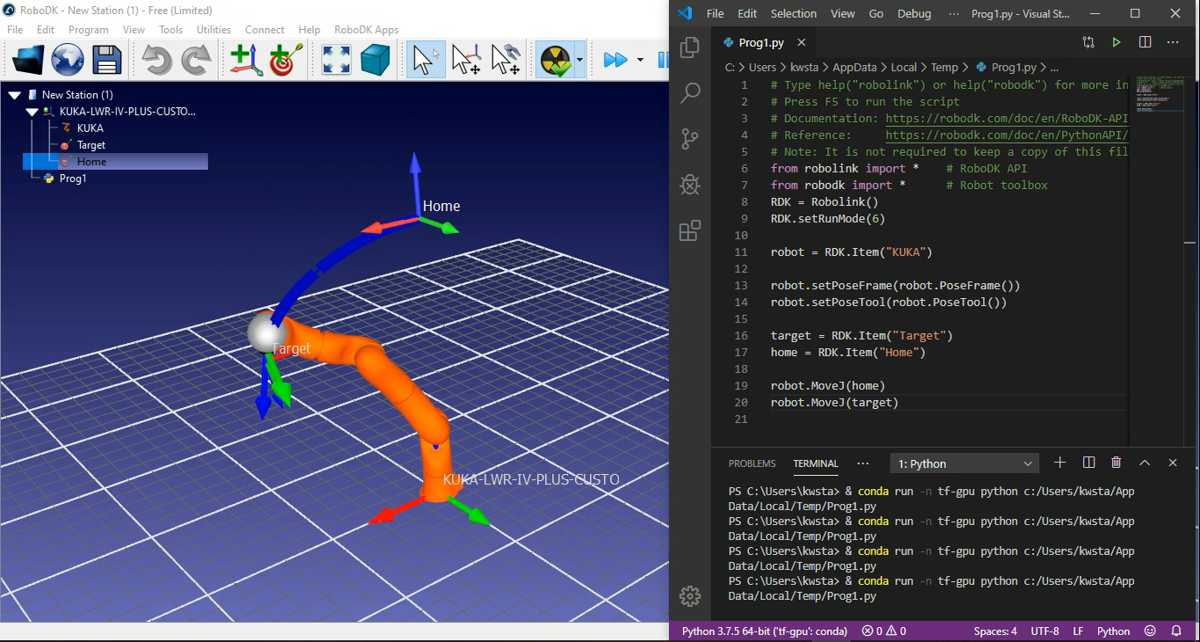Image resolution: width=1200 pixels, height=642 pixels.
Task: Open the '1: Python' terminal dropdown
Action: click(x=965, y=464)
